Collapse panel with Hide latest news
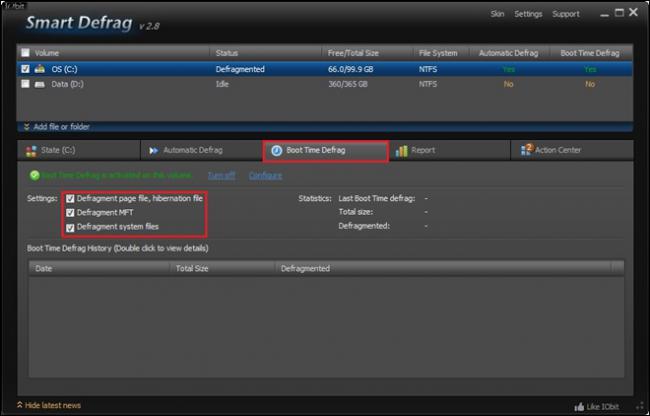Screen dimensions: 650x416 click(x=49, y=405)
